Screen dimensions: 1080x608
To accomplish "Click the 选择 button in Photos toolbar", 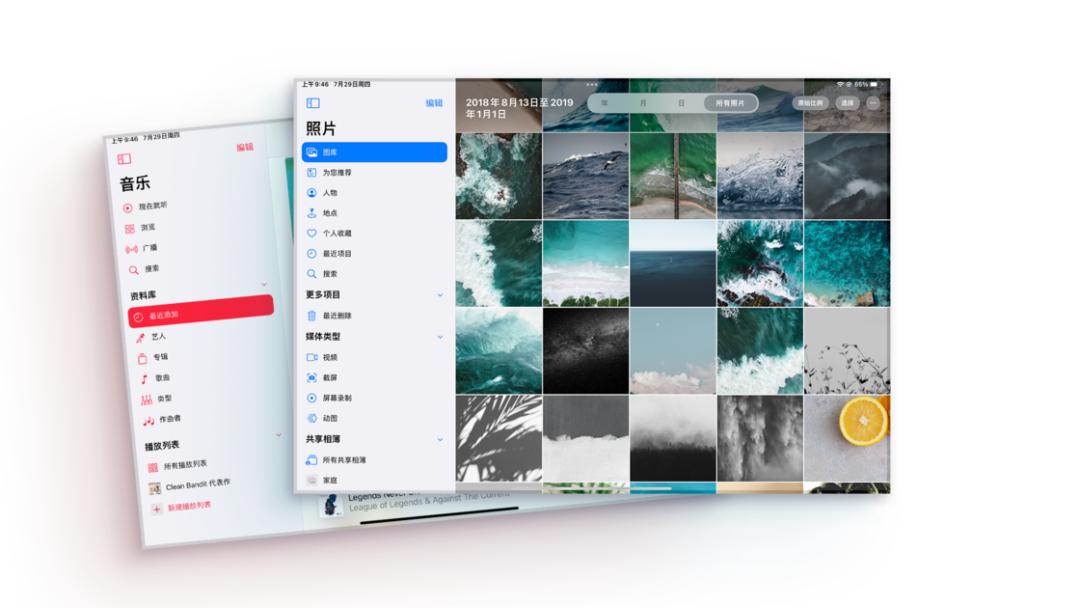I will click(x=847, y=103).
